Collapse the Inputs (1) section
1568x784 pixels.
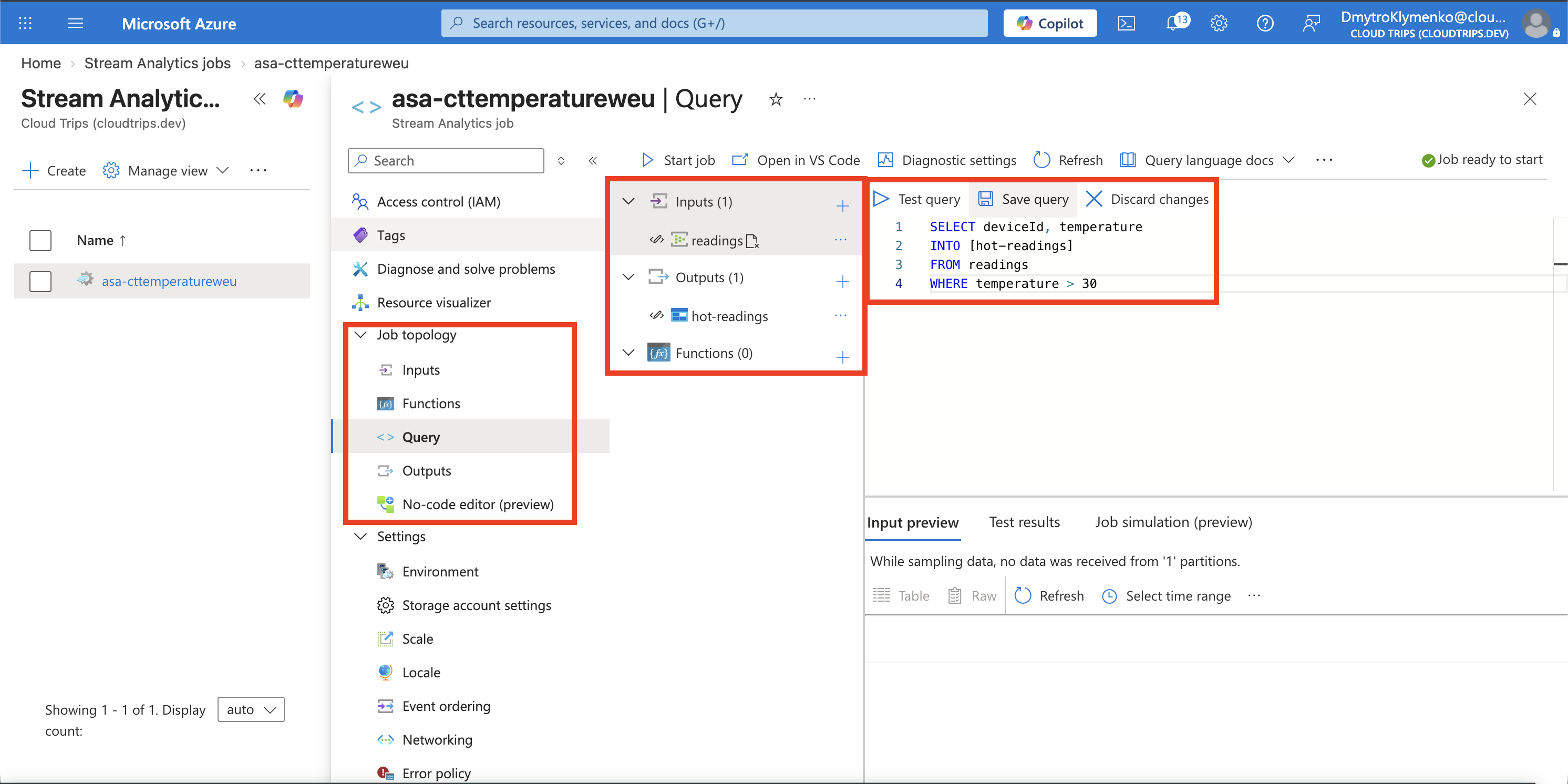[x=628, y=201]
